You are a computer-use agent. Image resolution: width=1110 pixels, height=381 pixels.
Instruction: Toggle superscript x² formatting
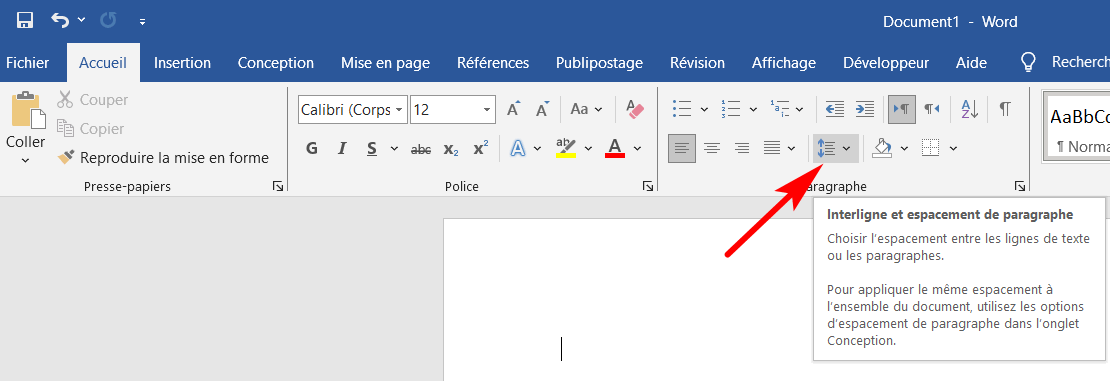pyautogui.click(x=481, y=149)
